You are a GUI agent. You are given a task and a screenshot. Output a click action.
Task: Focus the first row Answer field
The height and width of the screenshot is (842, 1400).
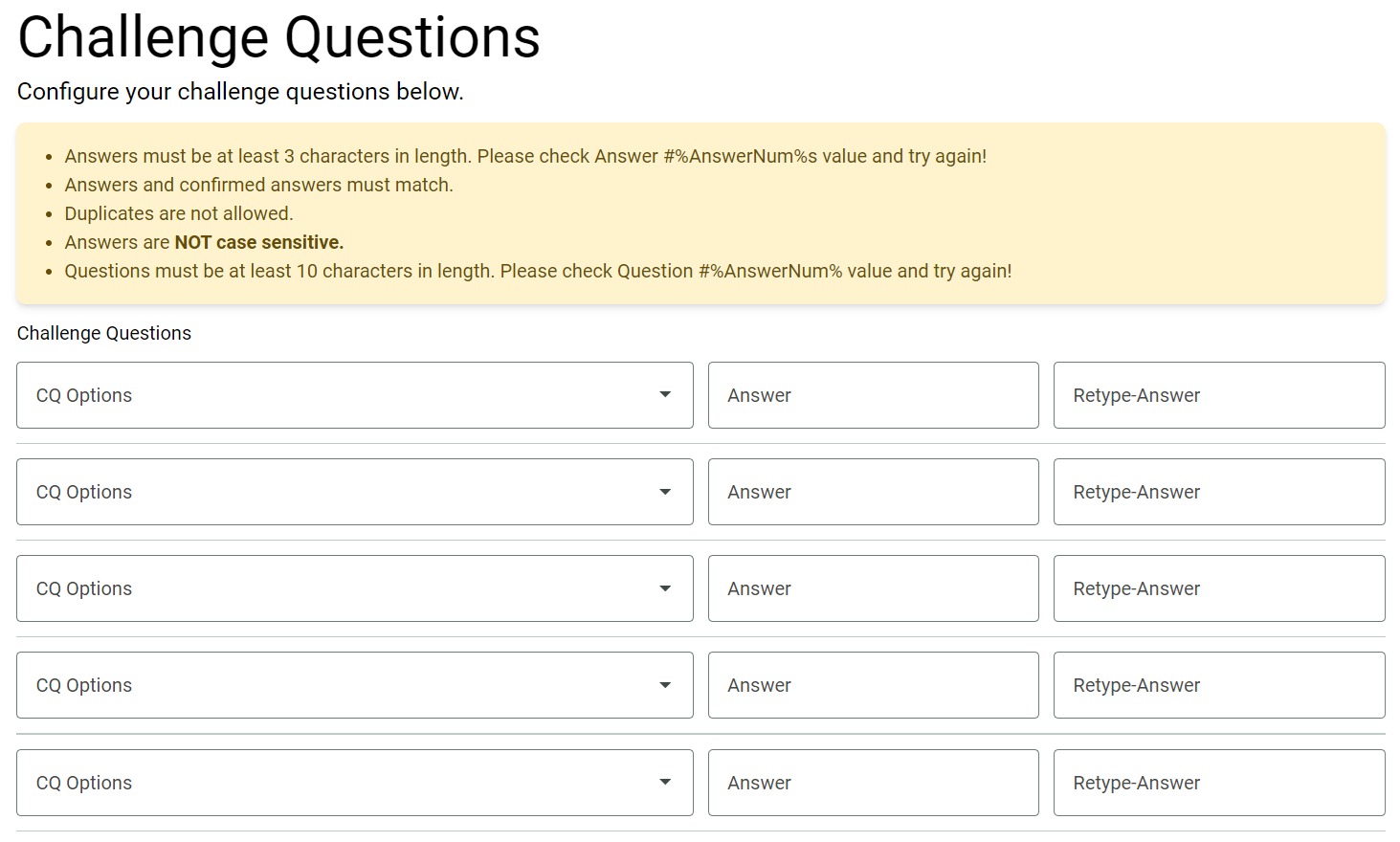coord(873,395)
